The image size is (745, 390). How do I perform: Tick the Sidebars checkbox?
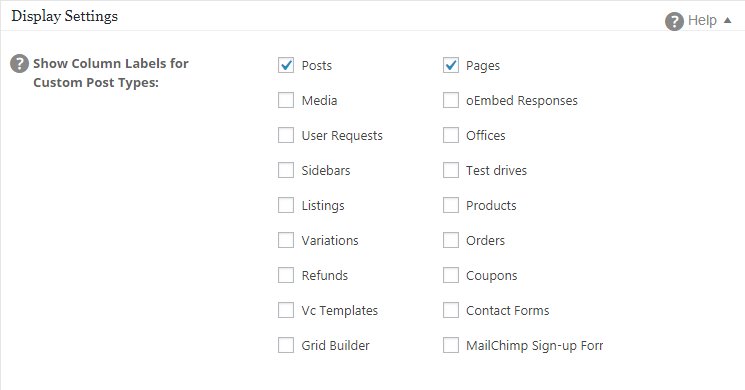point(286,170)
